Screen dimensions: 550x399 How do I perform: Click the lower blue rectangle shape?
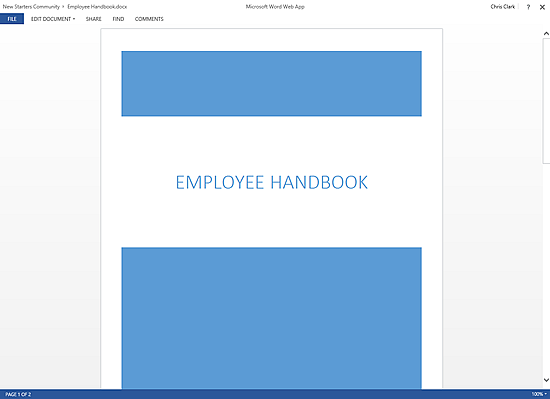[271, 318]
